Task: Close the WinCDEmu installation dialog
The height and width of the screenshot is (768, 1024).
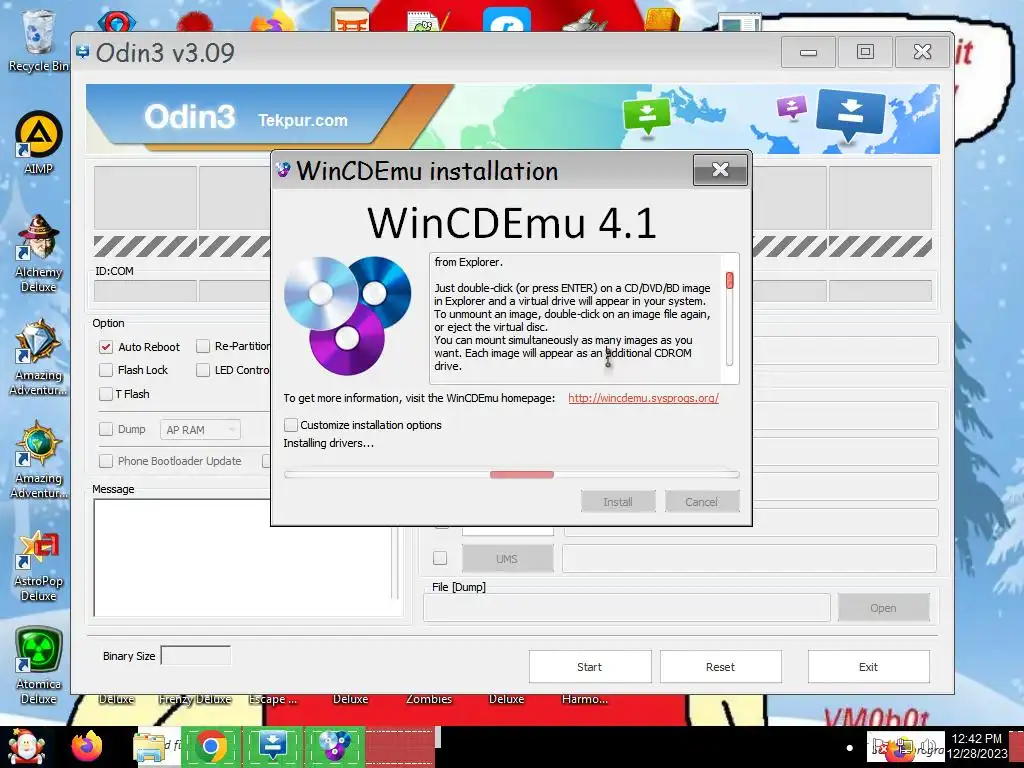Action: 720,170
